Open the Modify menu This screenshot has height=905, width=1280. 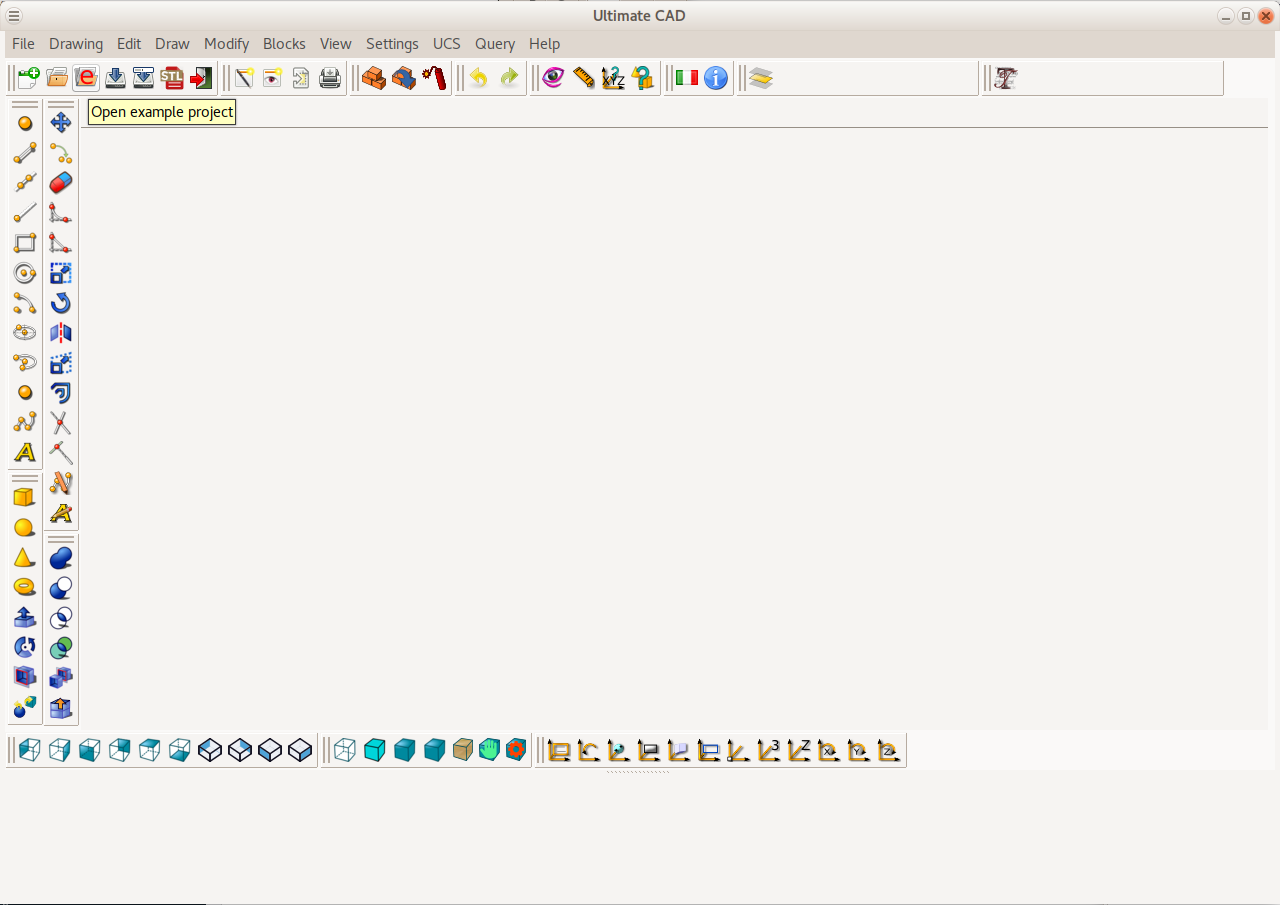pos(226,44)
